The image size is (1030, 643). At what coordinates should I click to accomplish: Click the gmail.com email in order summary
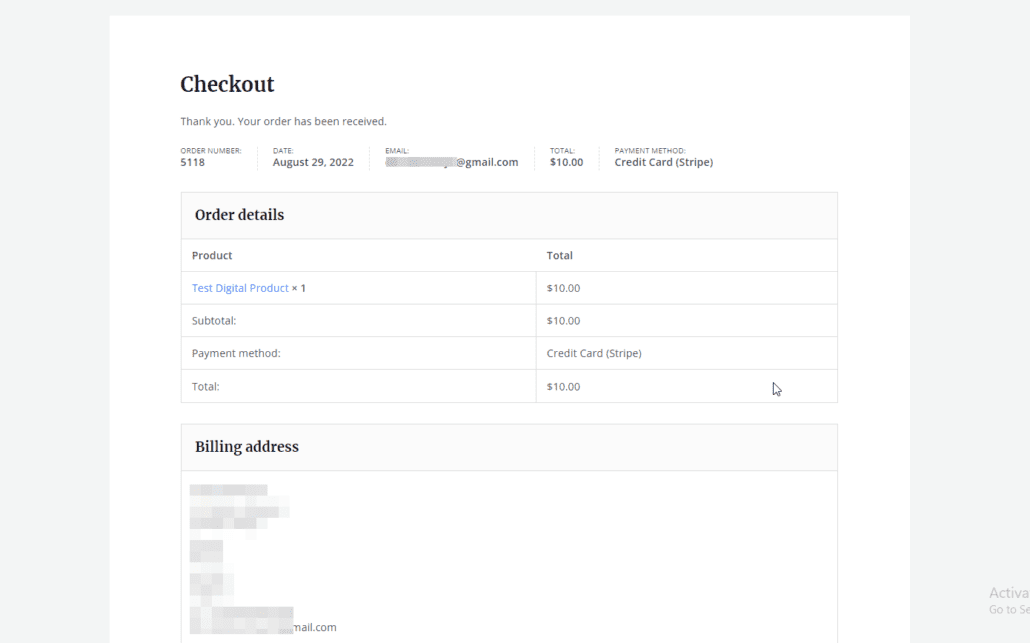pyautogui.click(x=452, y=162)
